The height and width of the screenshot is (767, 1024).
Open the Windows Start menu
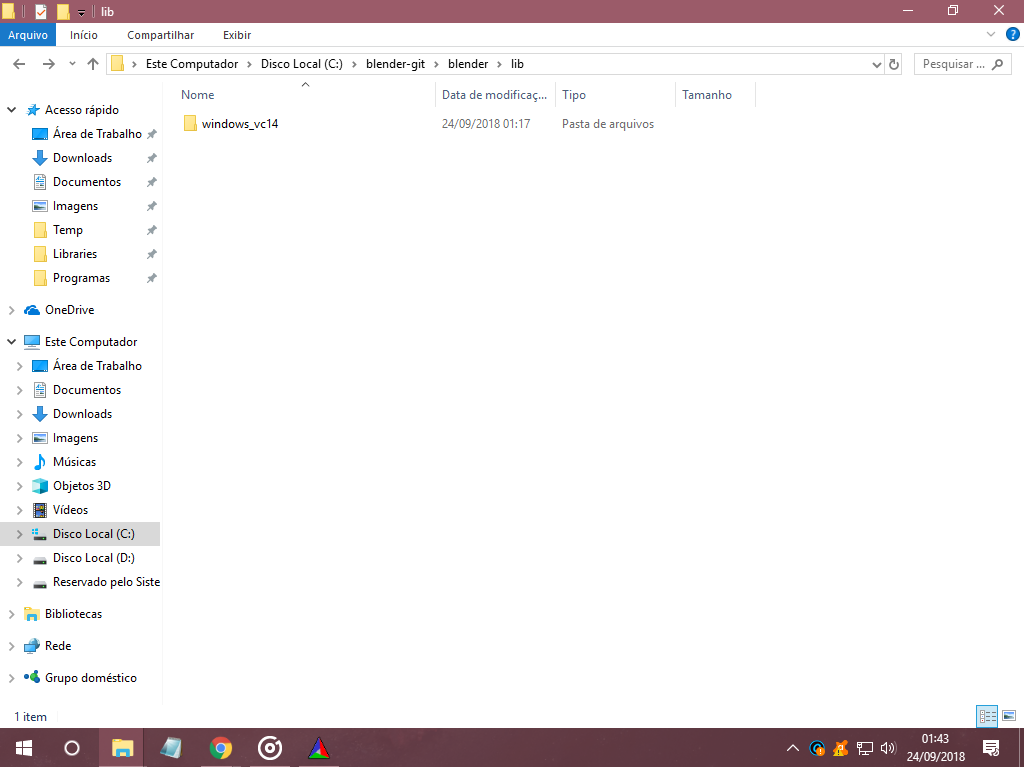click(24, 748)
